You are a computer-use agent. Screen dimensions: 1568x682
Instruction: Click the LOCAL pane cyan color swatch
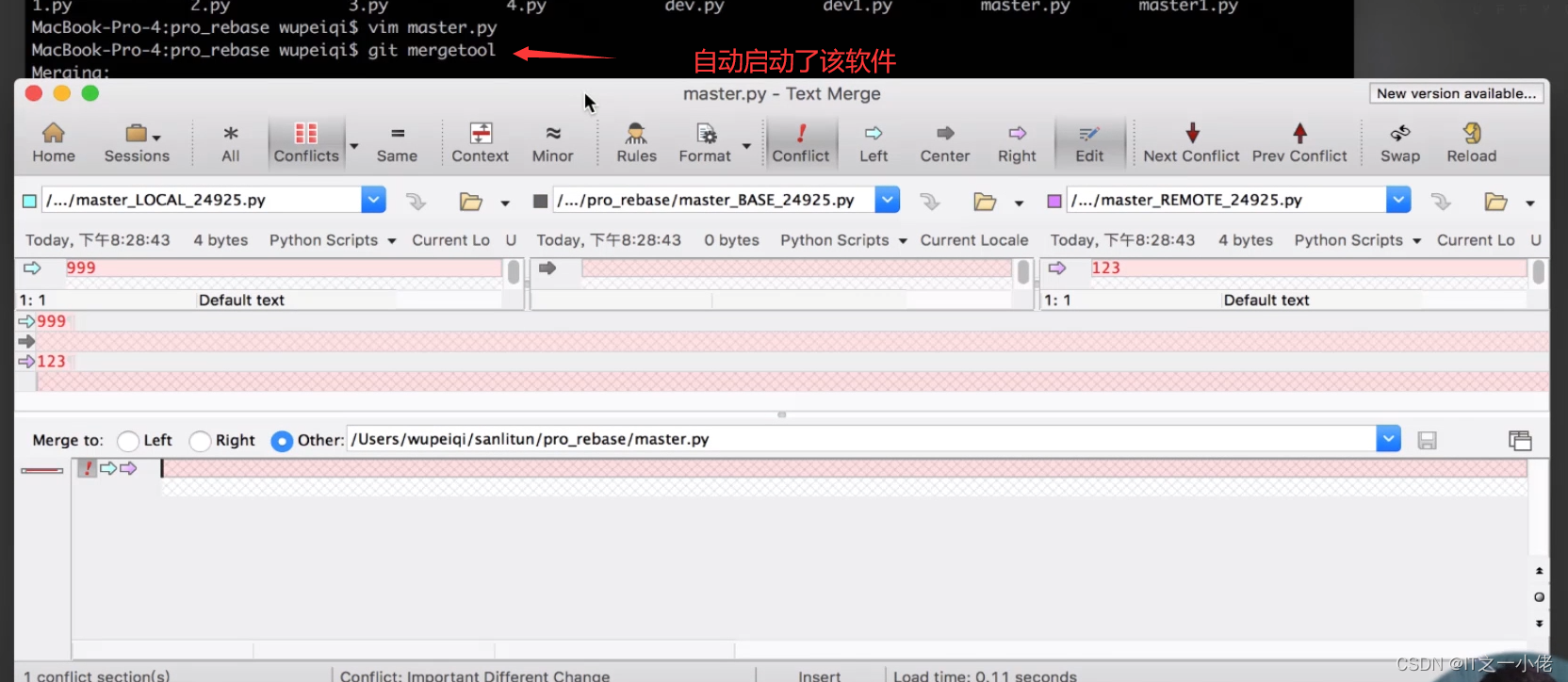pos(29,201)
